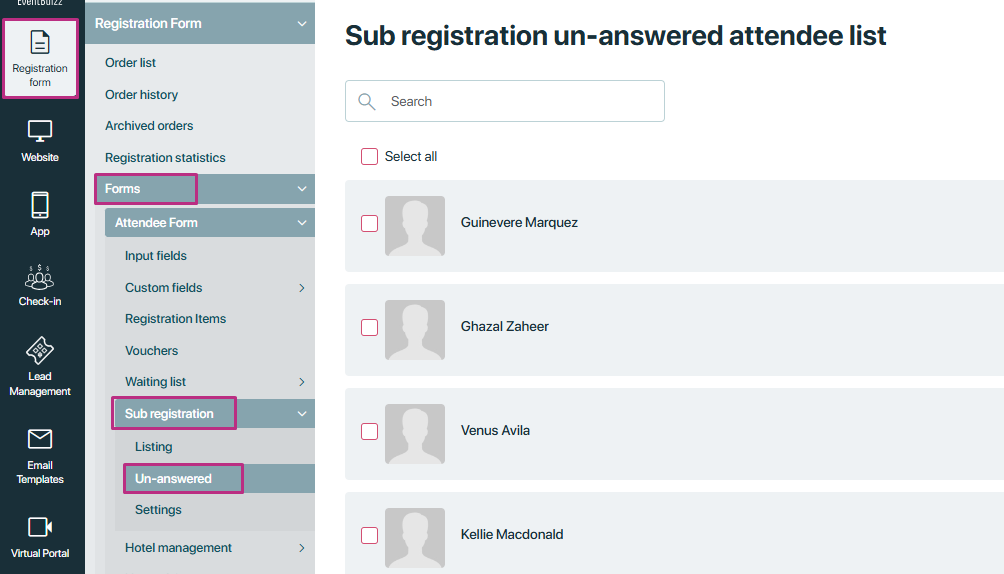Collapse the Registration Form section chevron

(x=302, y=24)
